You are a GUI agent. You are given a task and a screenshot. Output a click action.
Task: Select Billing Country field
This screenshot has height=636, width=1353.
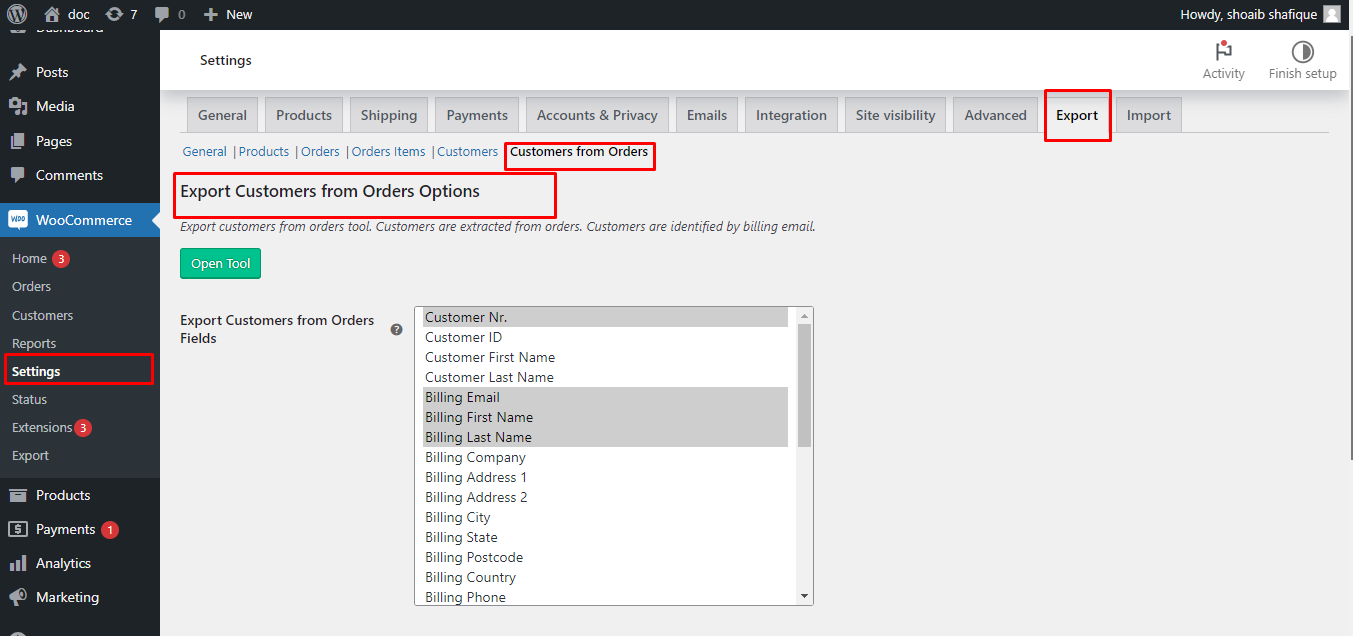coord(605,577)
